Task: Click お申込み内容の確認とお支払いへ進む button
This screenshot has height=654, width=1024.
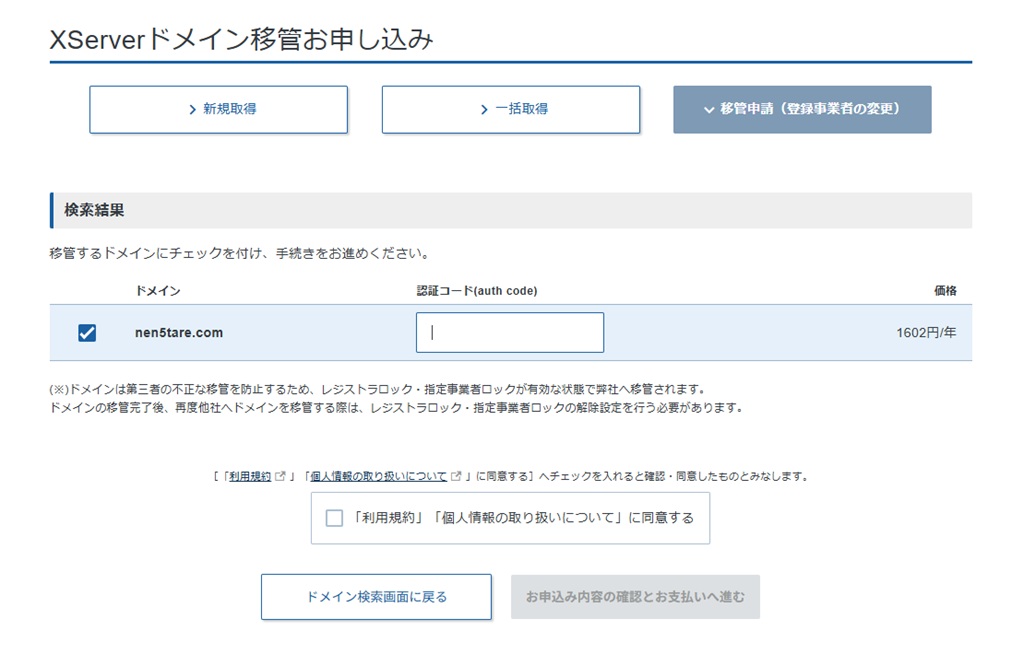Action: point(635,597)
